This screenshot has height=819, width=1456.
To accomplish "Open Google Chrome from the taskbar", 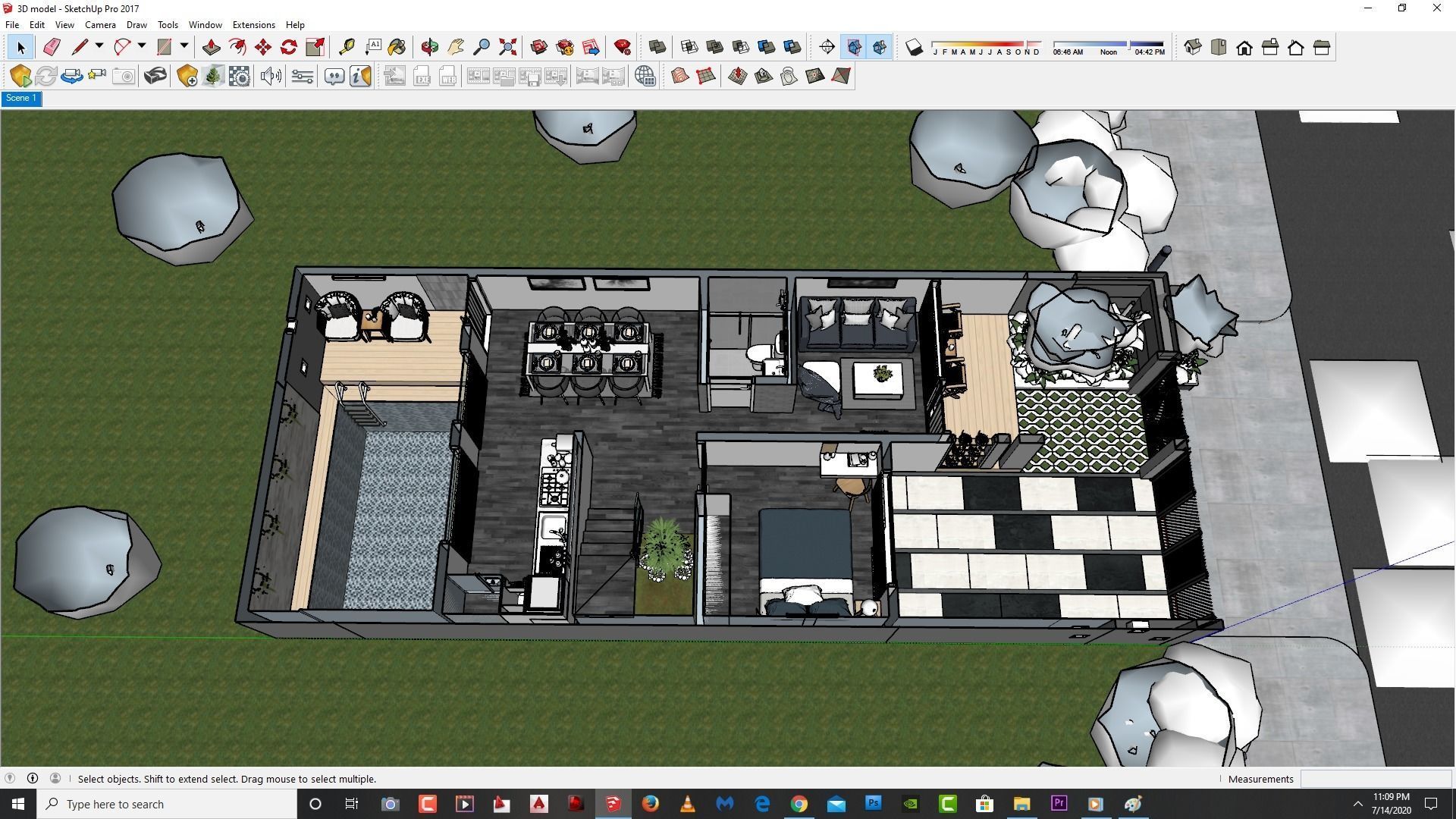I will pos(799,804).
